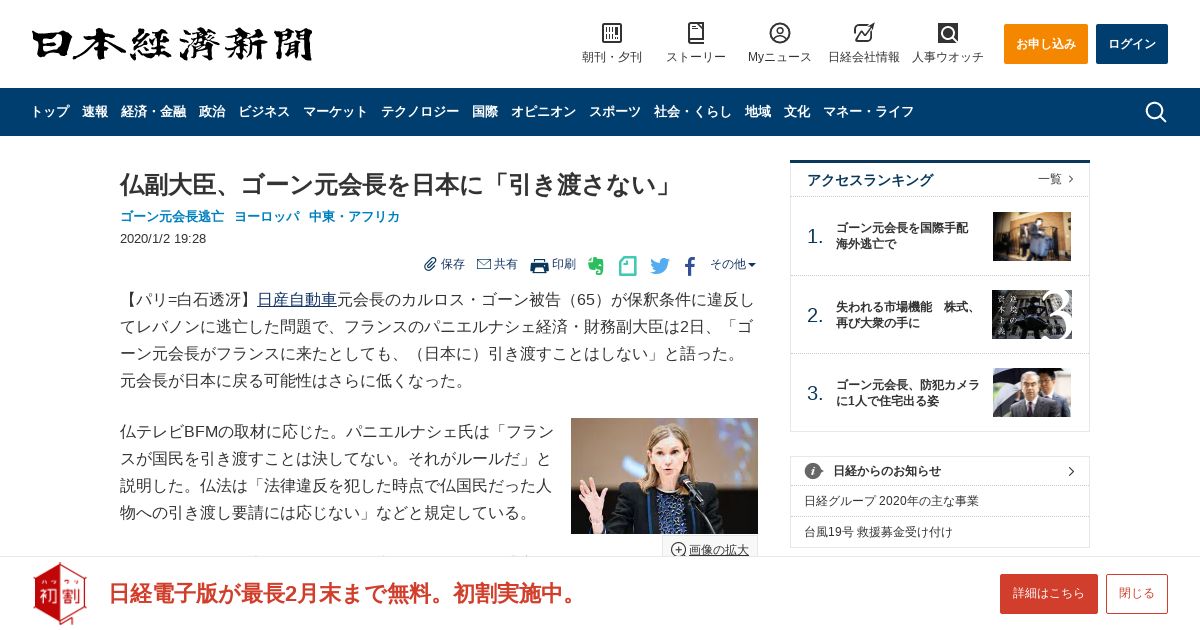Open 日経グループ 2020年の主な事業 notice
The image size is (1200, 630).
pyautogui.click(x=891, y=501)
